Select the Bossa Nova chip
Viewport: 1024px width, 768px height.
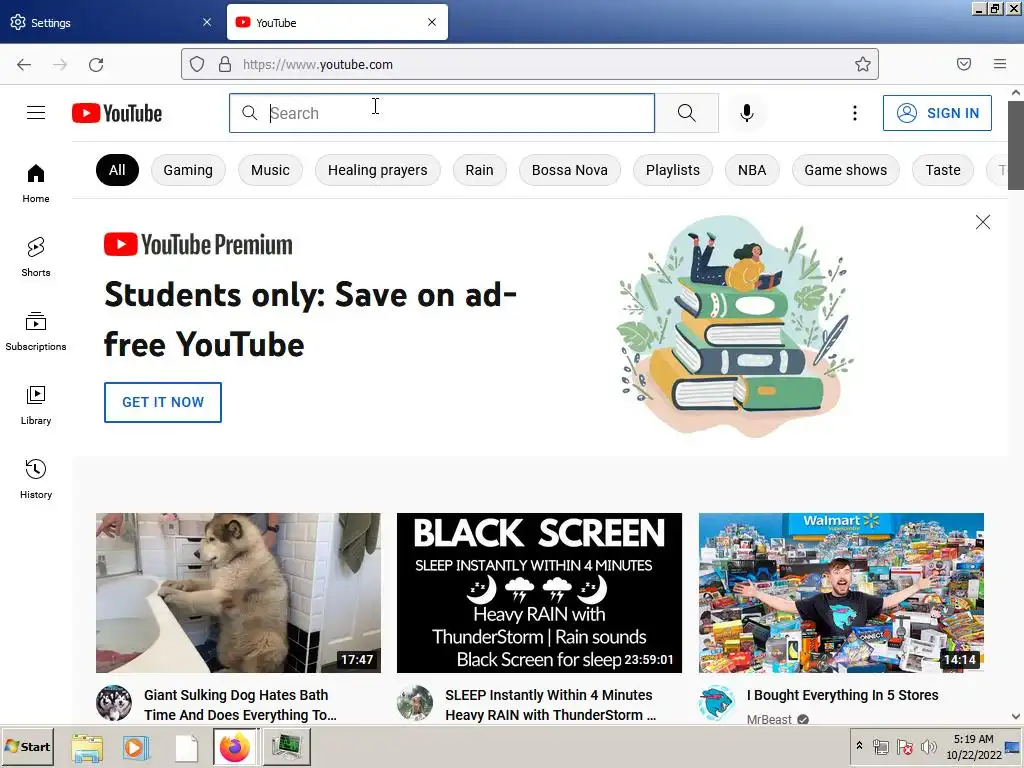569,170
